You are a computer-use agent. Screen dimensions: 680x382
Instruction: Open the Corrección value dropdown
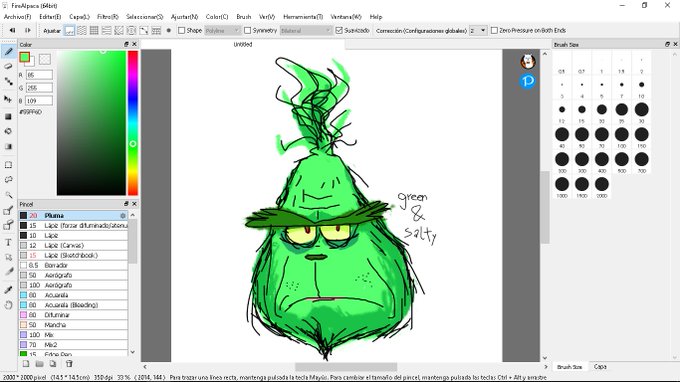point(478,30)
